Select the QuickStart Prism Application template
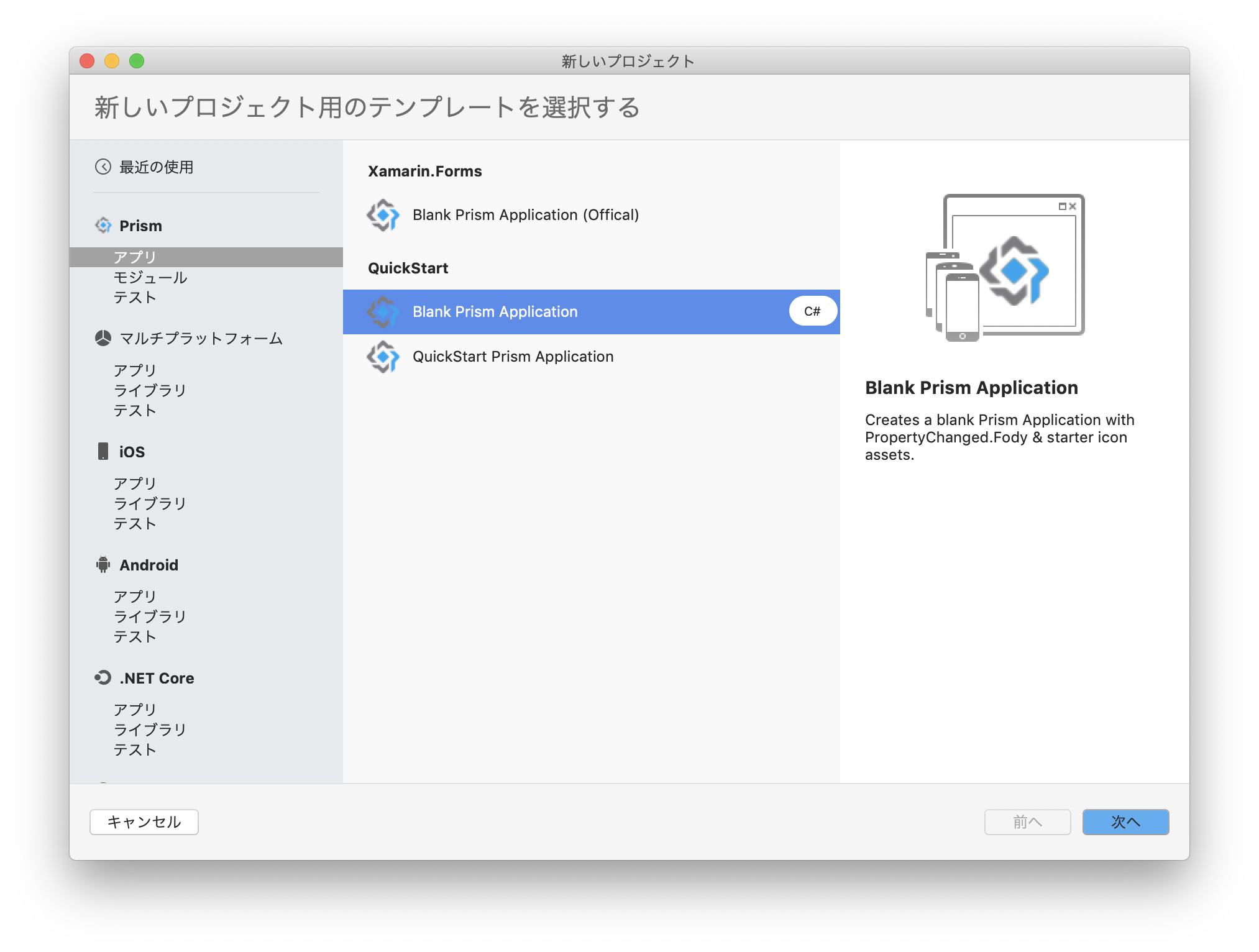This screenshot has height=952, width=1259. (x=513, y=357)
